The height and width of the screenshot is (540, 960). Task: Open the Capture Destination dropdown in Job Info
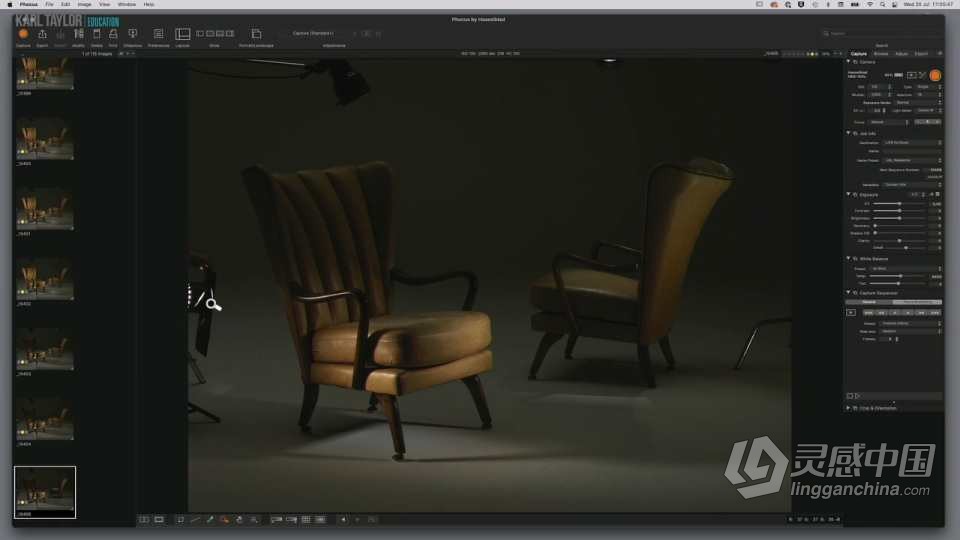[x=912, y=143]
